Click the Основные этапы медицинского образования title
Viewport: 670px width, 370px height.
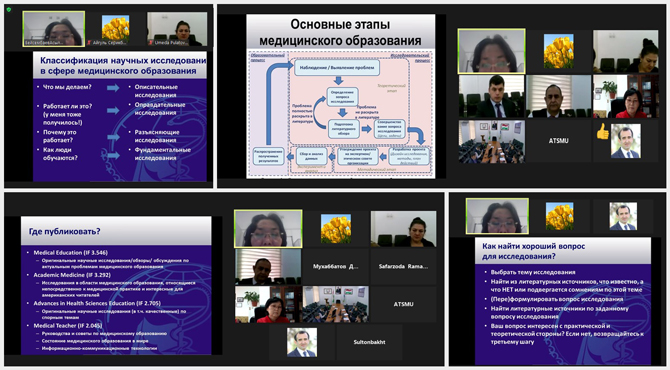340,32
